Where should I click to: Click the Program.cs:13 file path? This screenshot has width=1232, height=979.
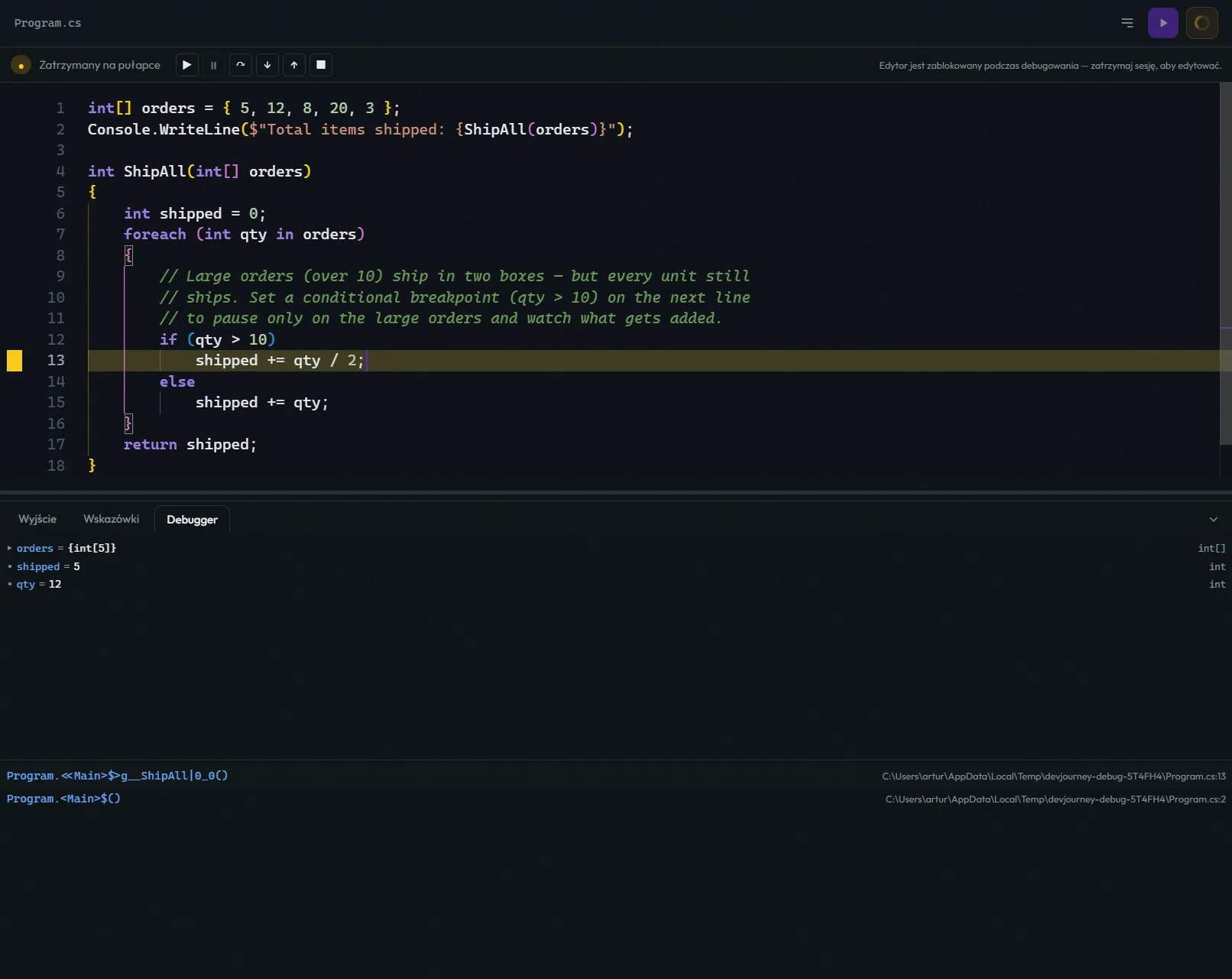point(1054,776)
